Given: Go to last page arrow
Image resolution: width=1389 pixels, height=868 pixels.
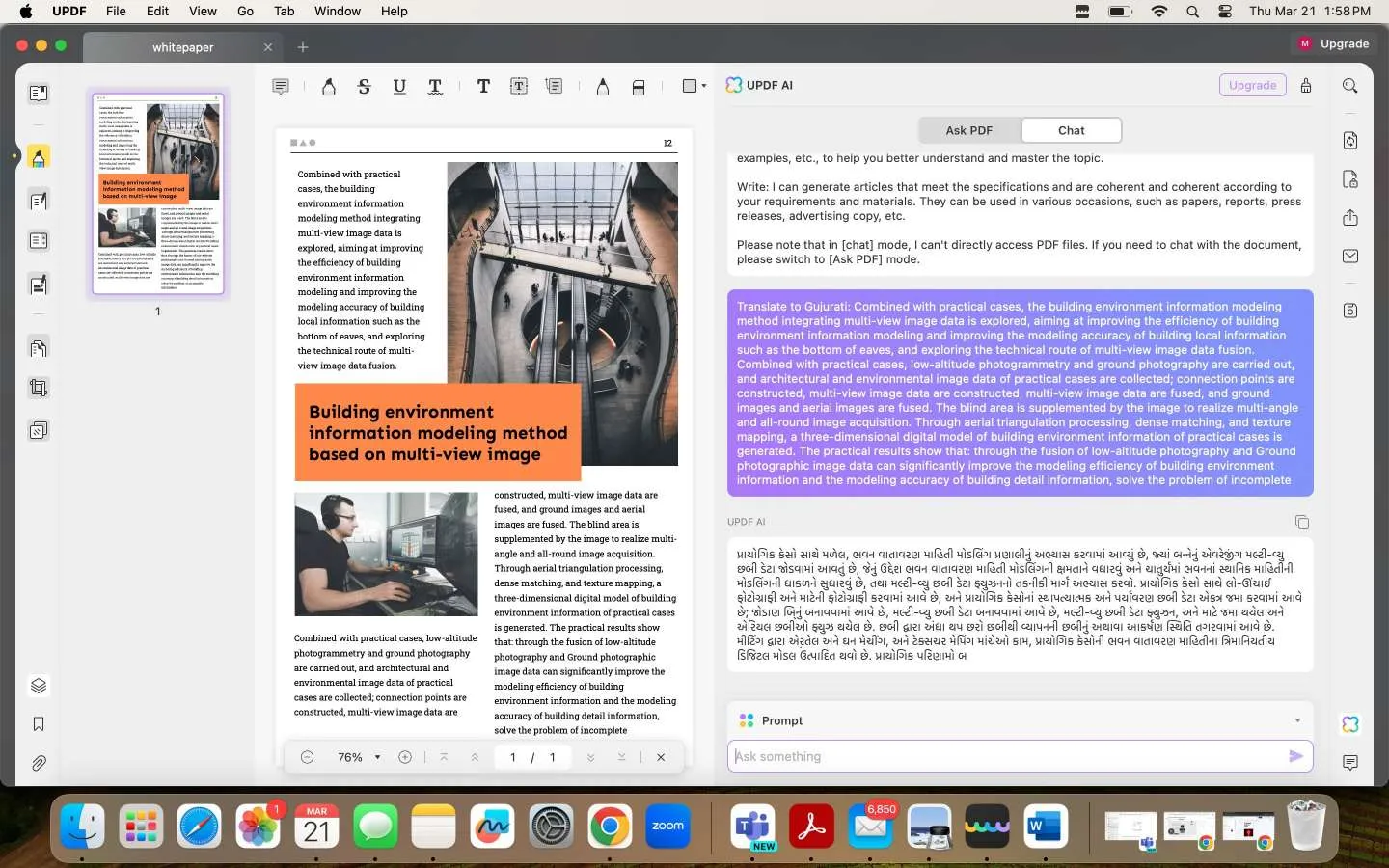Looking at the screenshot, I should (621, 757).
